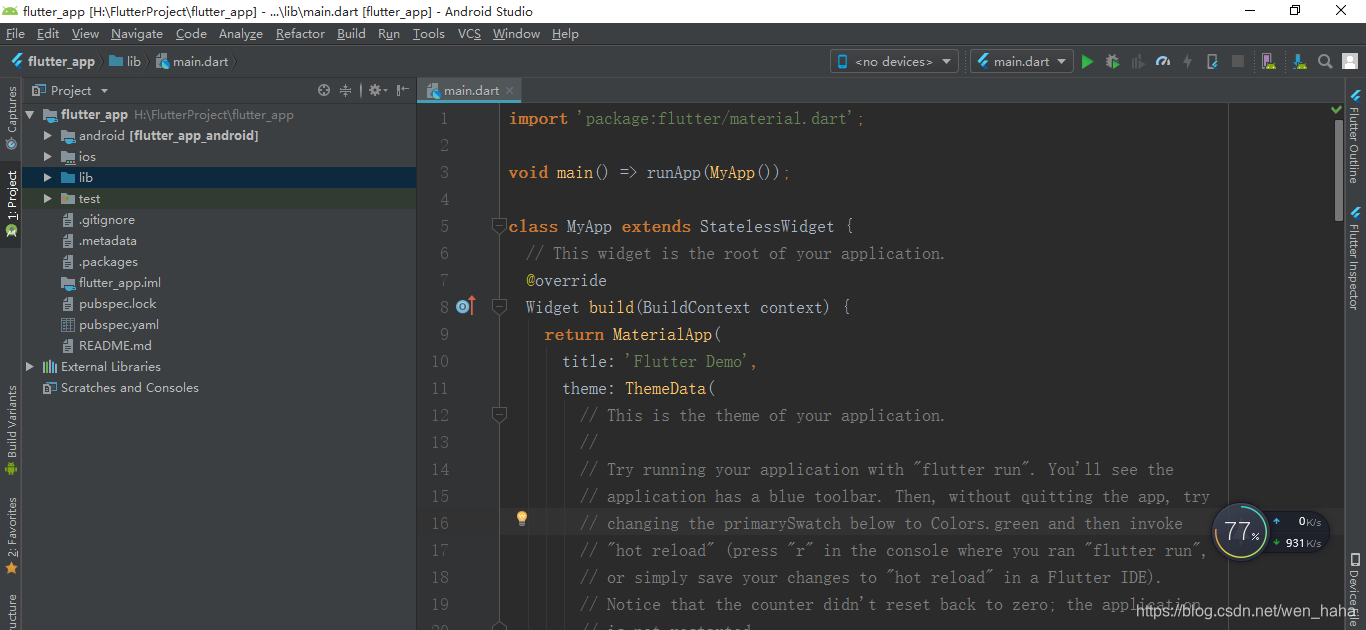Click flutter_app in the breadcrumb bar
This screenshot has width=1366, height=630.
(53, 61)
